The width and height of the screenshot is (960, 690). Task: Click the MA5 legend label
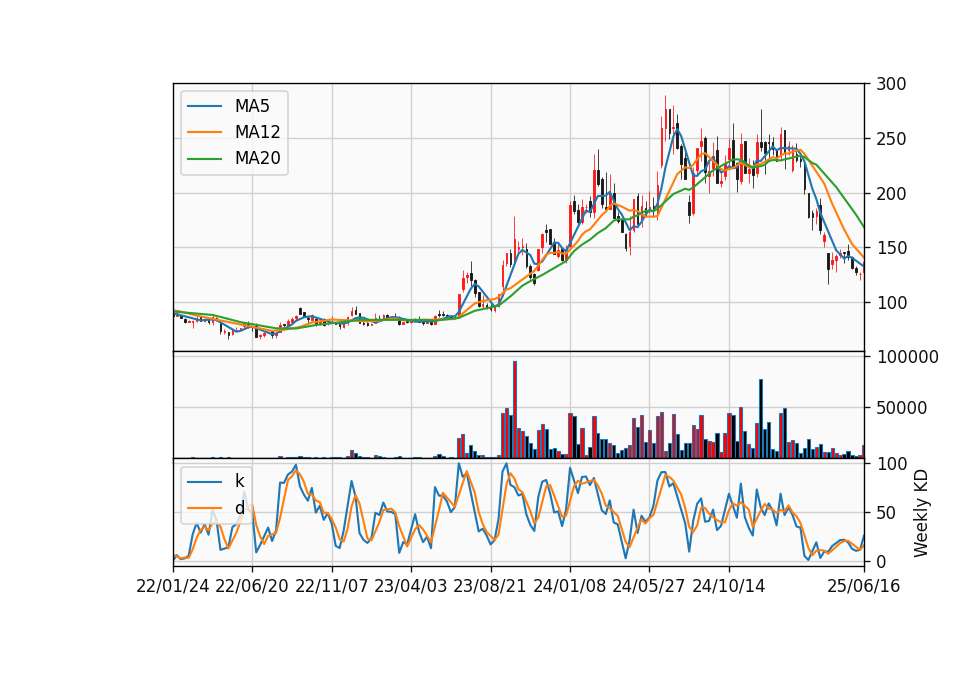click(x=252, y=106)
